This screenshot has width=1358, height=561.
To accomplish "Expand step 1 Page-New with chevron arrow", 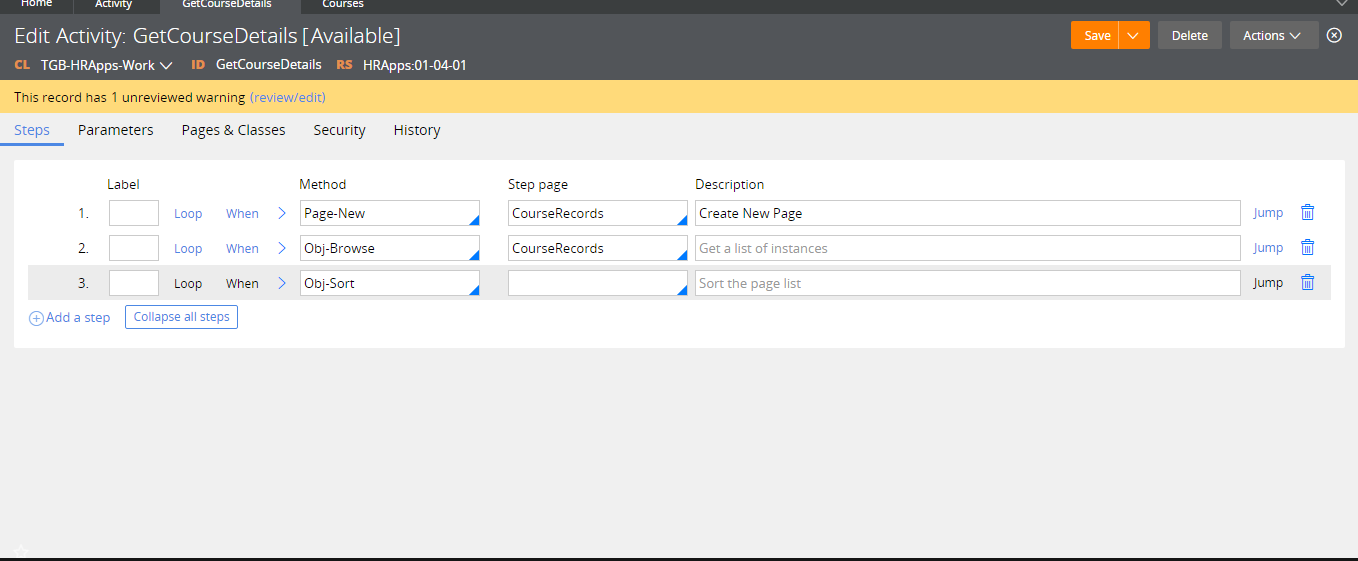I will (x=282, y=213).
